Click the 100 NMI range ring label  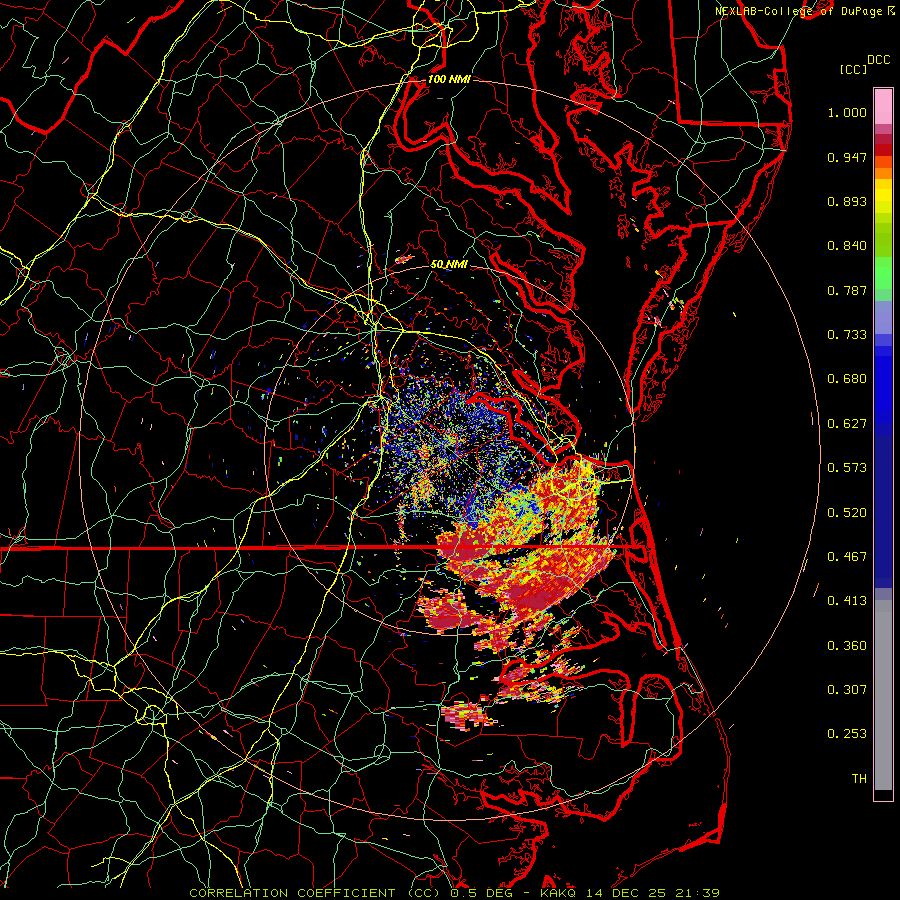pyautogui.click(x=449, y=79)
